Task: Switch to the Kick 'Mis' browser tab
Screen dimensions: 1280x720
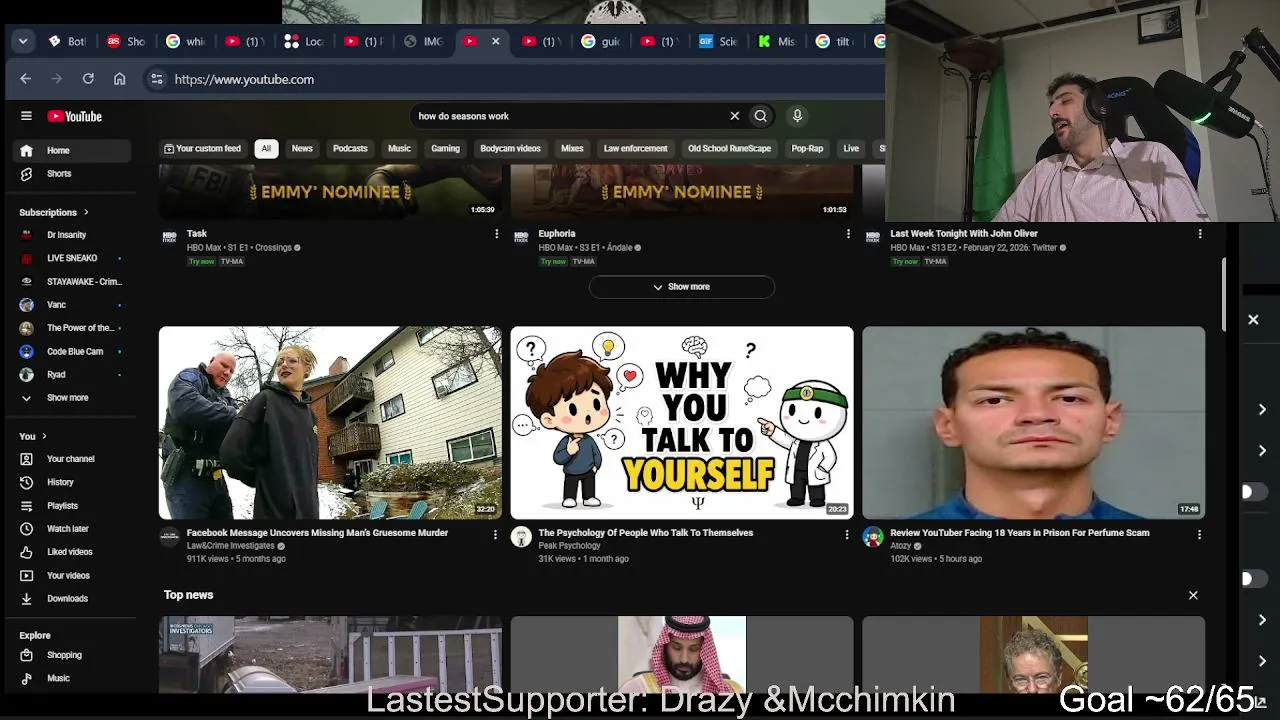Action: (776, 41)
